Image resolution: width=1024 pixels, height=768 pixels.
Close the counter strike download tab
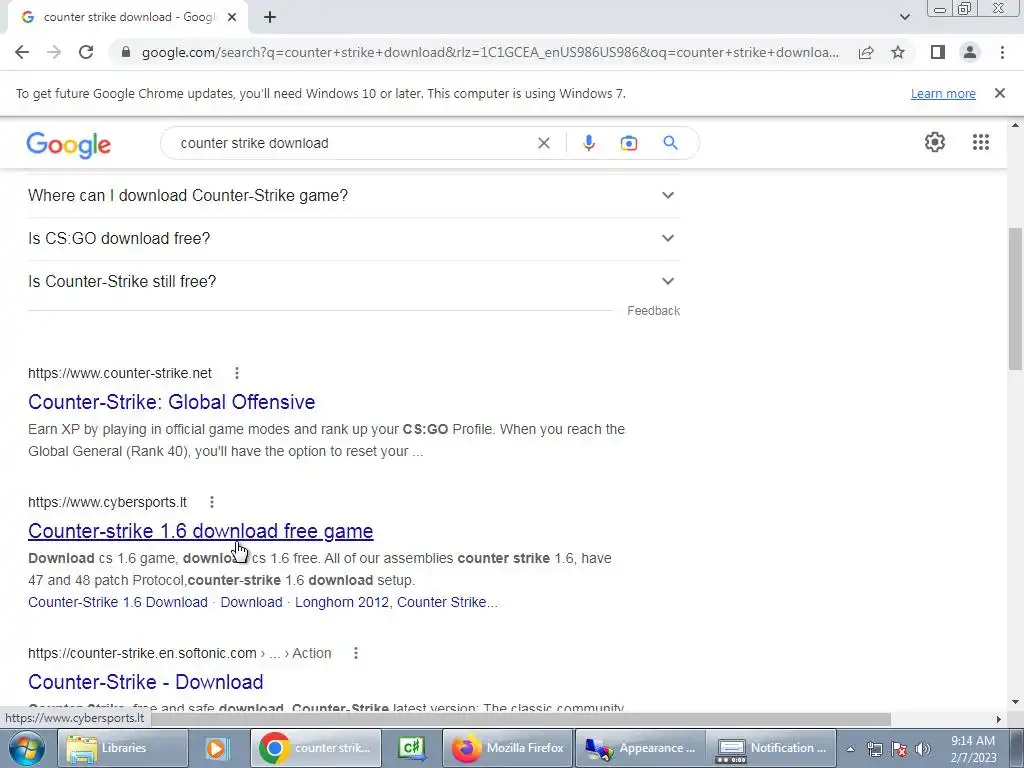(x=232, y=17)
